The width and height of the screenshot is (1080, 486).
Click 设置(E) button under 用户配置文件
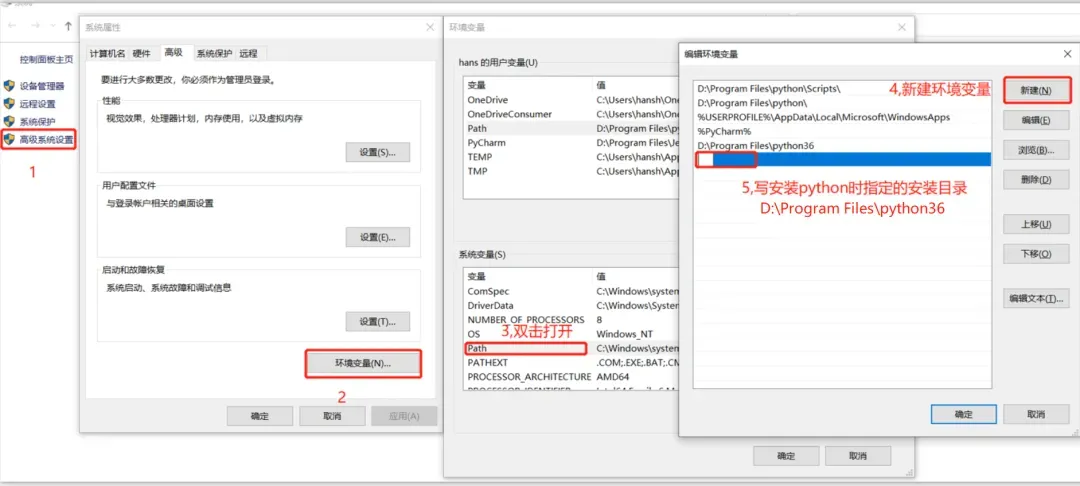pyautogui.click(x=377, y=237)
